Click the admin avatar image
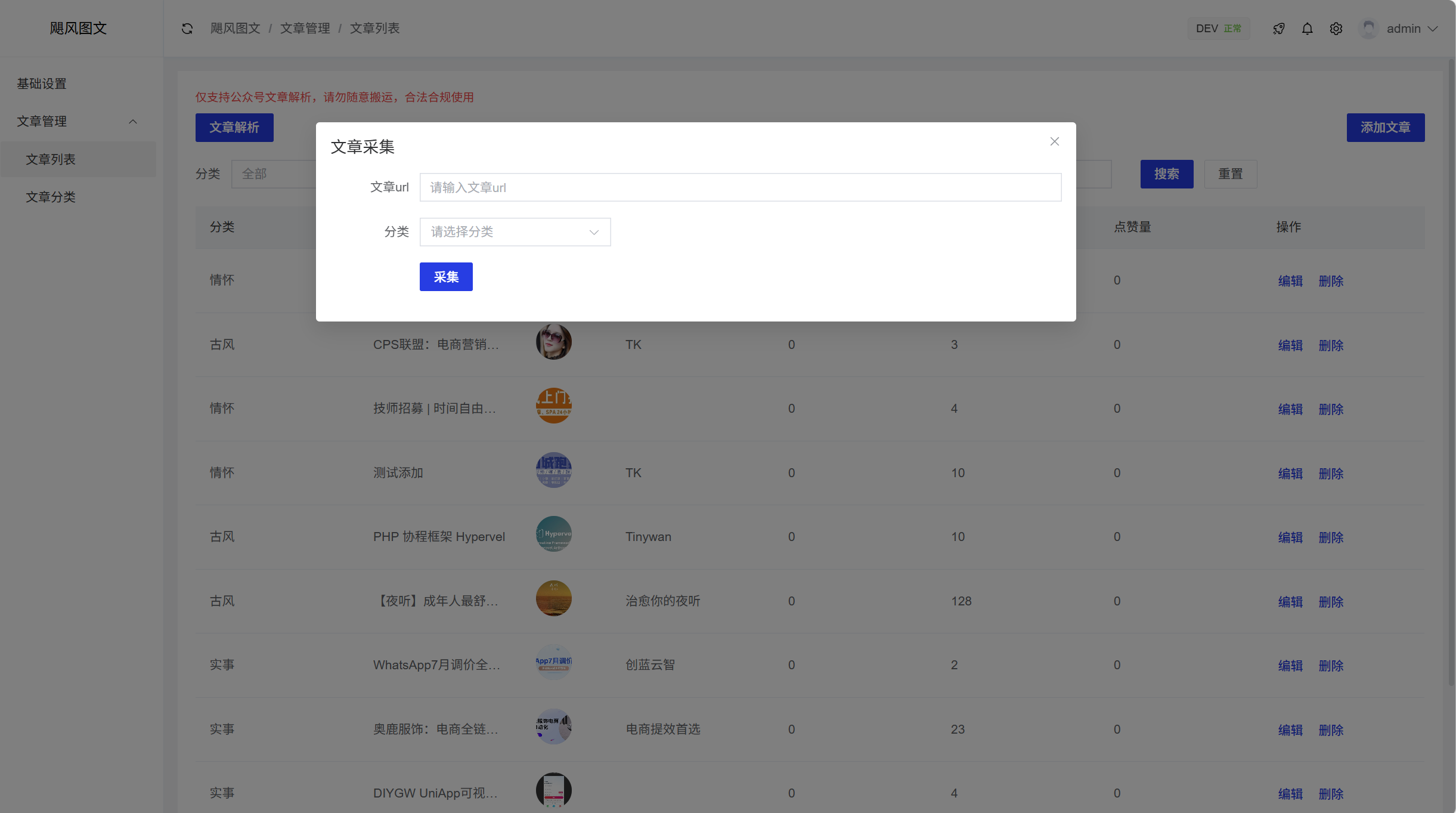The image size is (1456, 813). pos(1368,28)
